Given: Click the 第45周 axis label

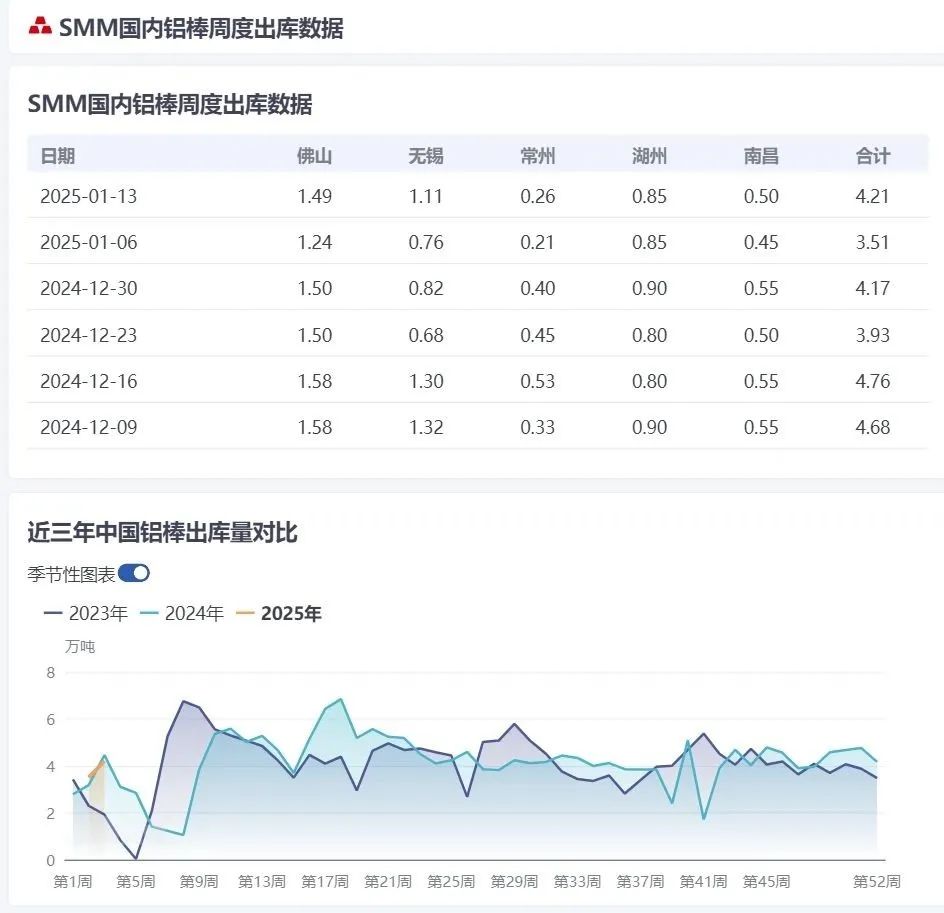Looking at the screenshot, I should (766, 882).
